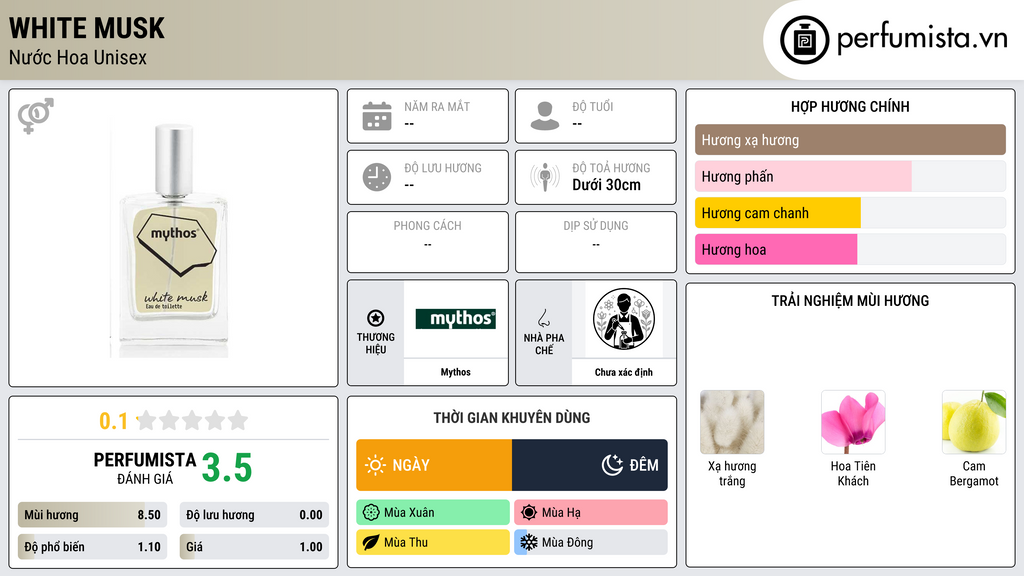Click the Hương xạ hương accord bar
This screenshot has height=576, width=1024.
tap(850, 140)
